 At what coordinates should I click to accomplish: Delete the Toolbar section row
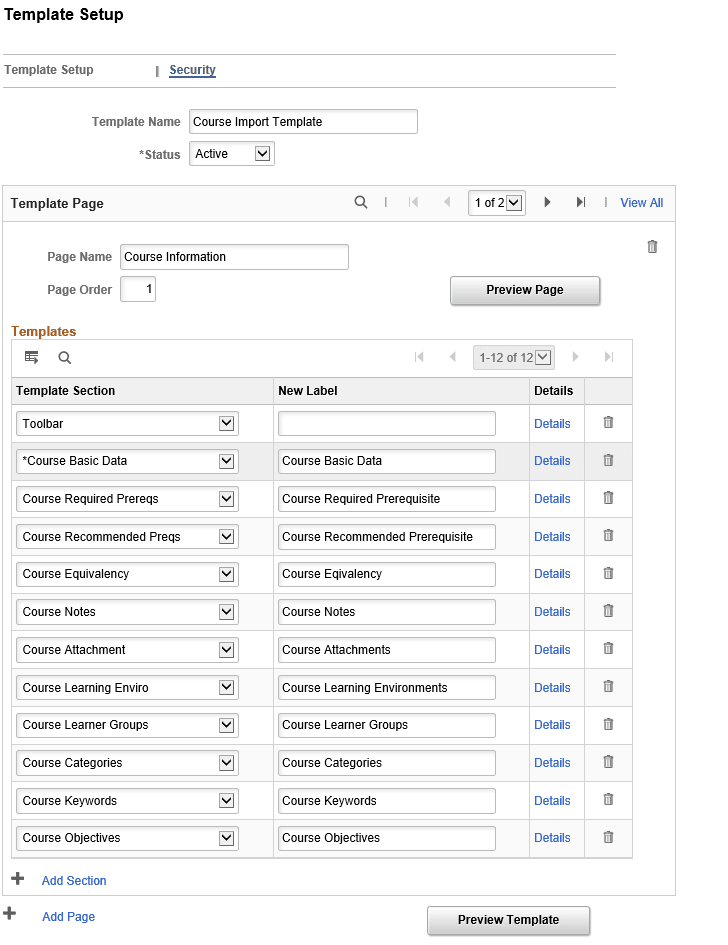click(x=608, y=422)
